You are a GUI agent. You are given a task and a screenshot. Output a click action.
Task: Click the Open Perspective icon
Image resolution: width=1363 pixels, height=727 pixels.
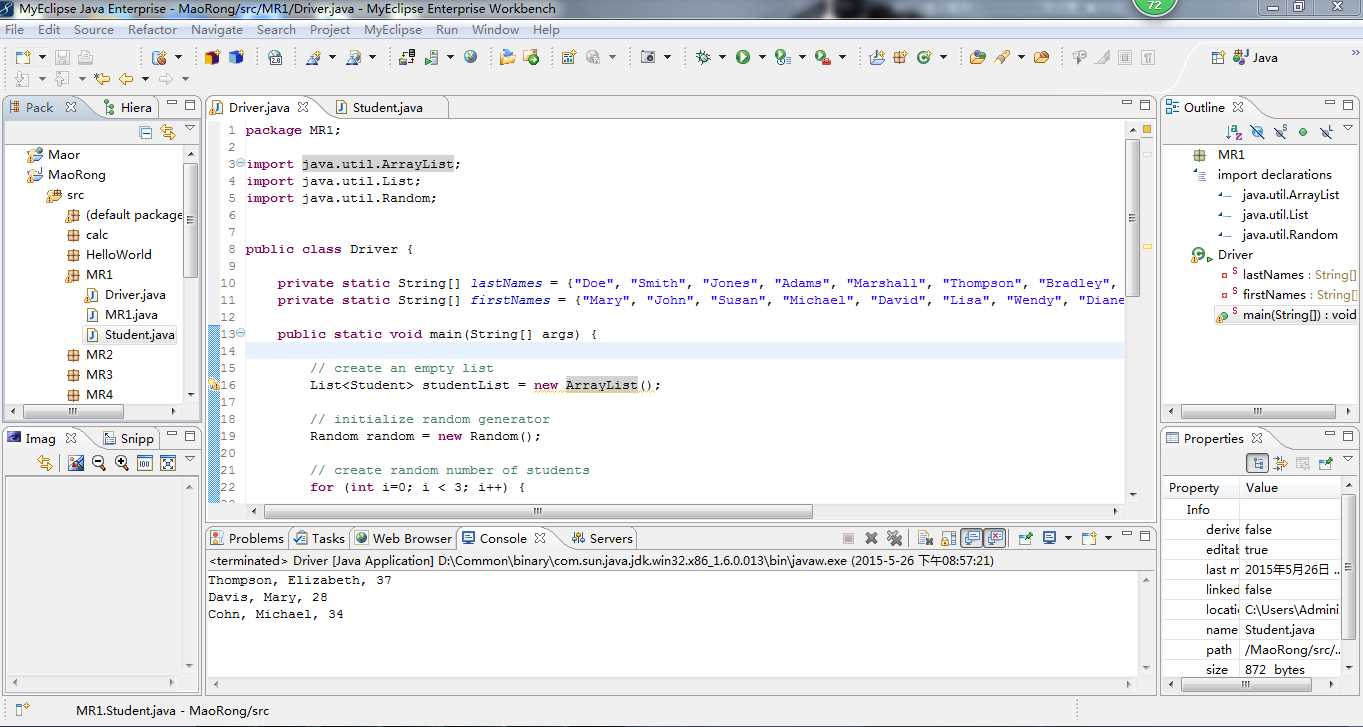click(1219, 57)
